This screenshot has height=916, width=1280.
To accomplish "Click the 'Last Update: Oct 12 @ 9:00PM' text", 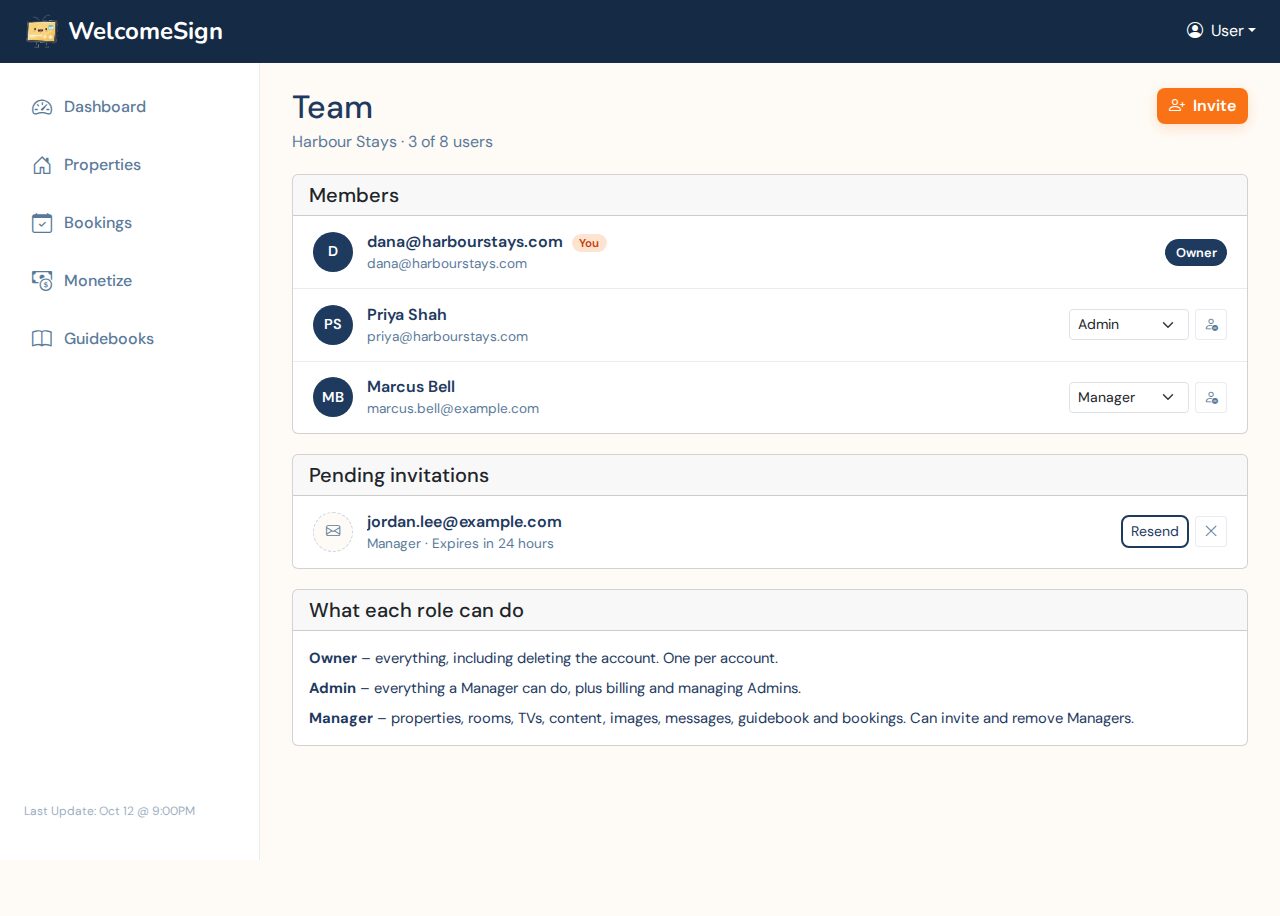I will 110,811.
